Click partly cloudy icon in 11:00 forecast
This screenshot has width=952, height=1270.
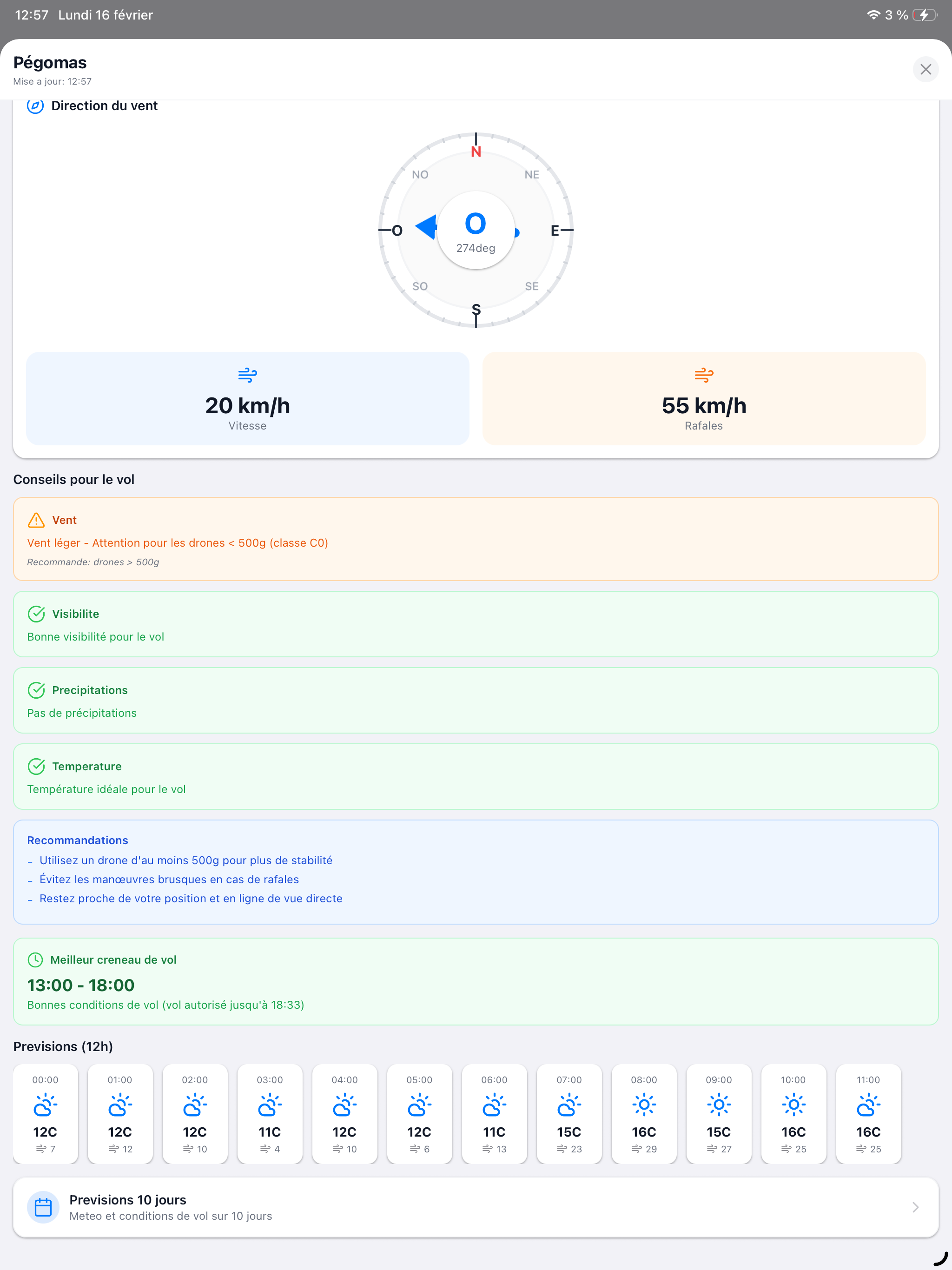tap(868, 1105)
